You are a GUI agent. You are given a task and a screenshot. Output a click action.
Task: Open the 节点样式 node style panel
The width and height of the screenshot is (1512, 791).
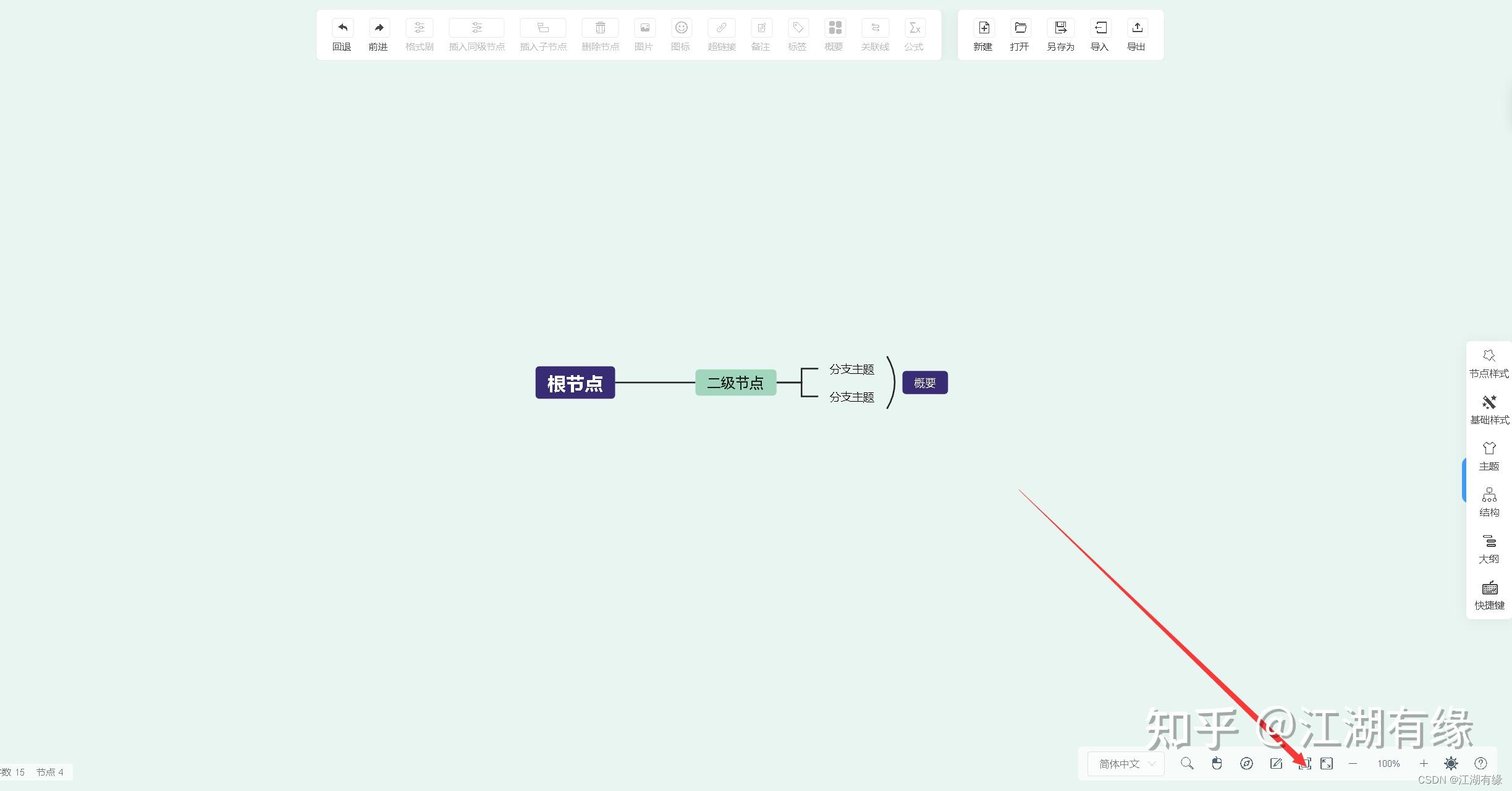pos(1488,363)
